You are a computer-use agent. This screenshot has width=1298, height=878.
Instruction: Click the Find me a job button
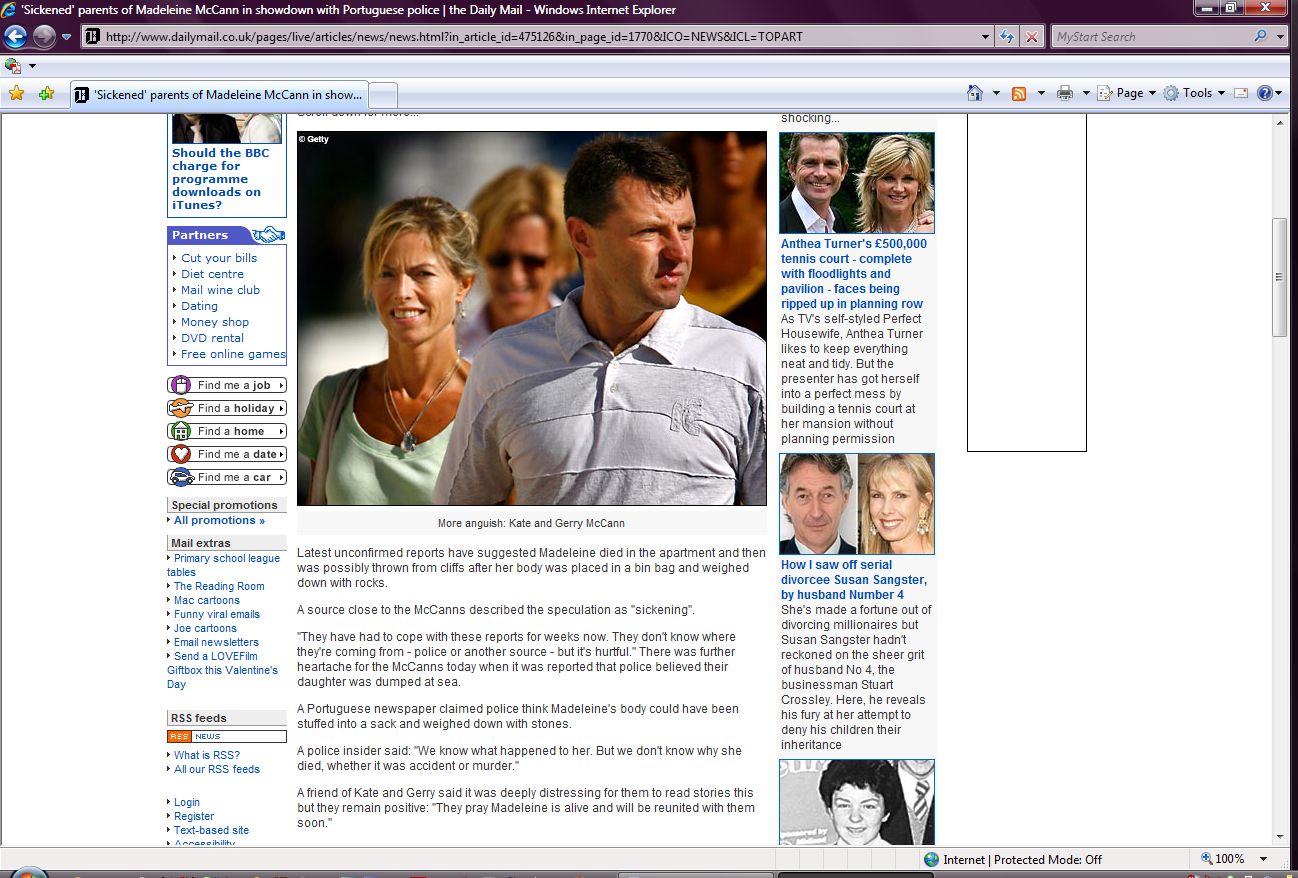coord(227,385)
